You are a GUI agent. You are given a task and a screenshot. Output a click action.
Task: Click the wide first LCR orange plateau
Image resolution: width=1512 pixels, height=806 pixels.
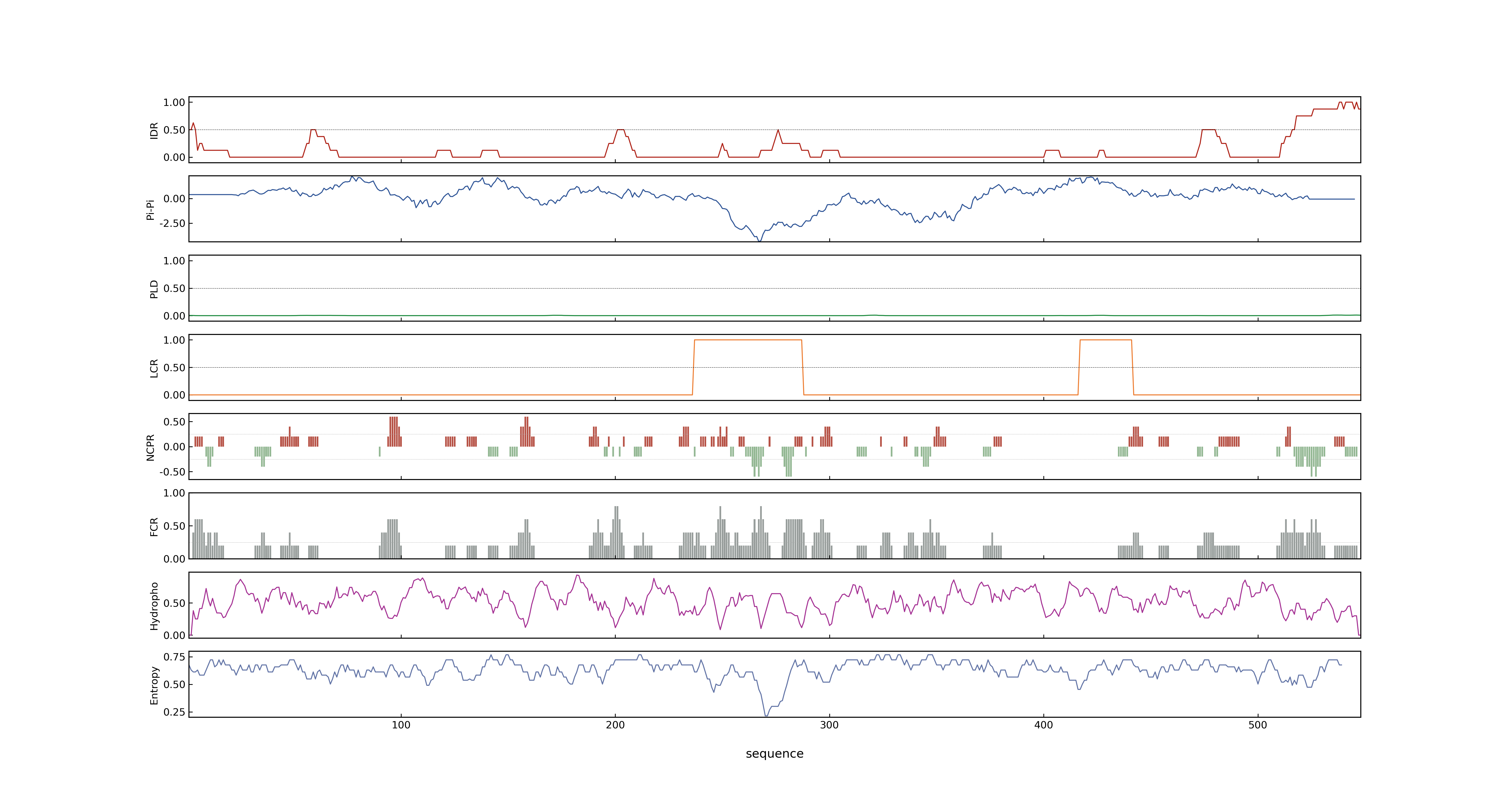tap(748, 340)
